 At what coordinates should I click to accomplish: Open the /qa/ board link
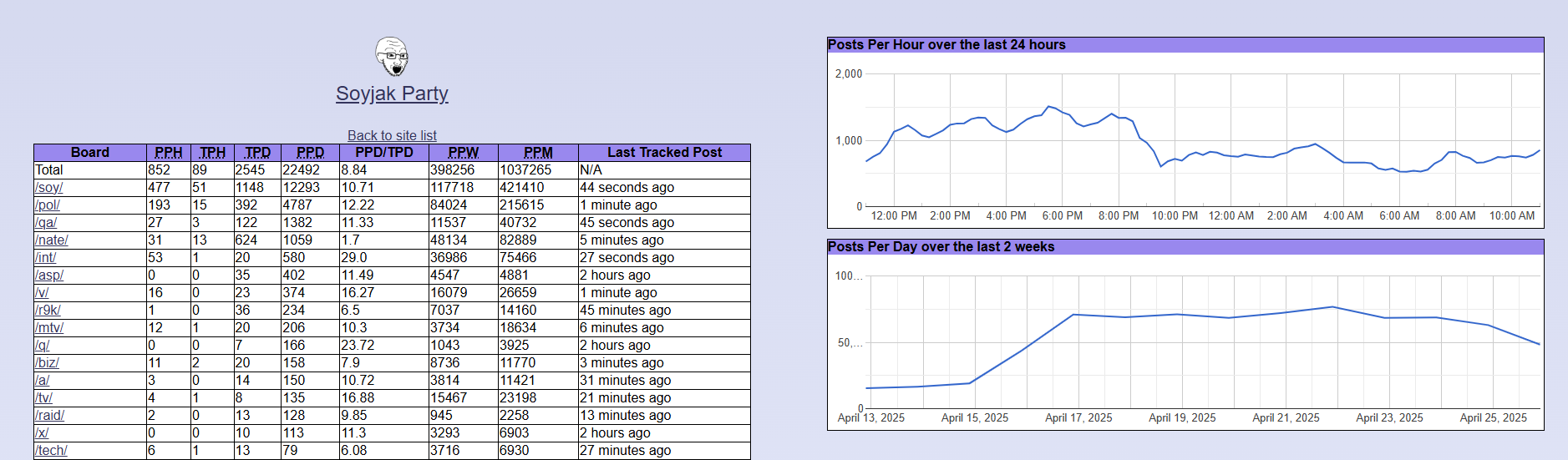point(46,223)
